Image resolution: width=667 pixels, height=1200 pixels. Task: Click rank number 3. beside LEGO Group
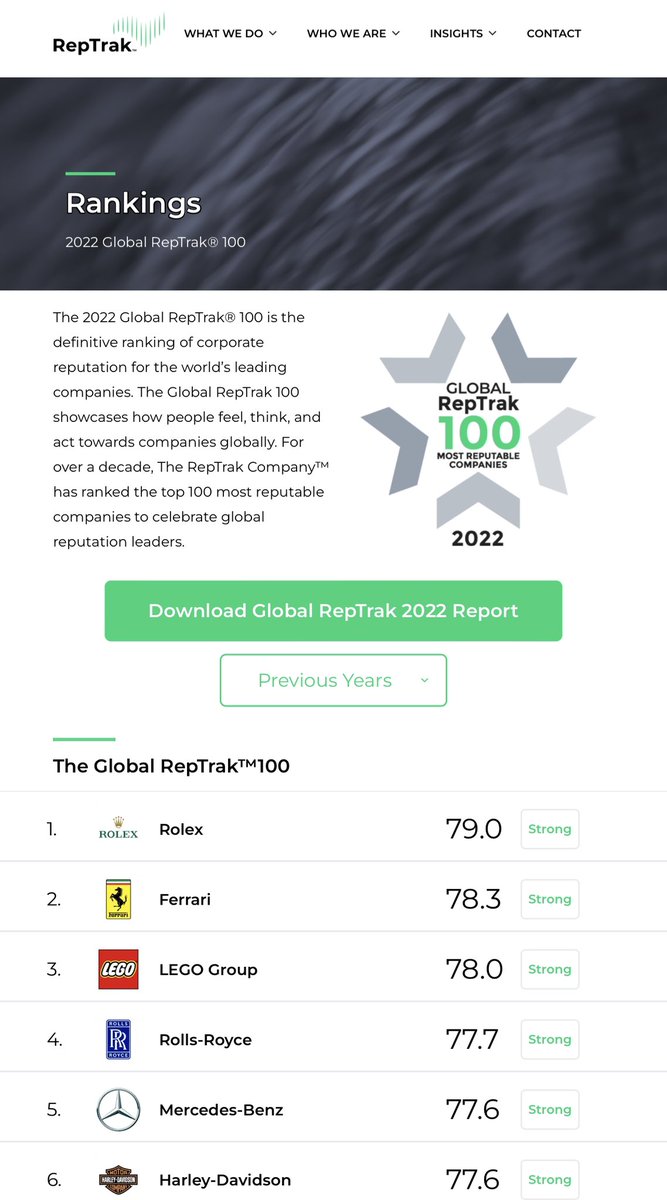[x=54, y=969]
